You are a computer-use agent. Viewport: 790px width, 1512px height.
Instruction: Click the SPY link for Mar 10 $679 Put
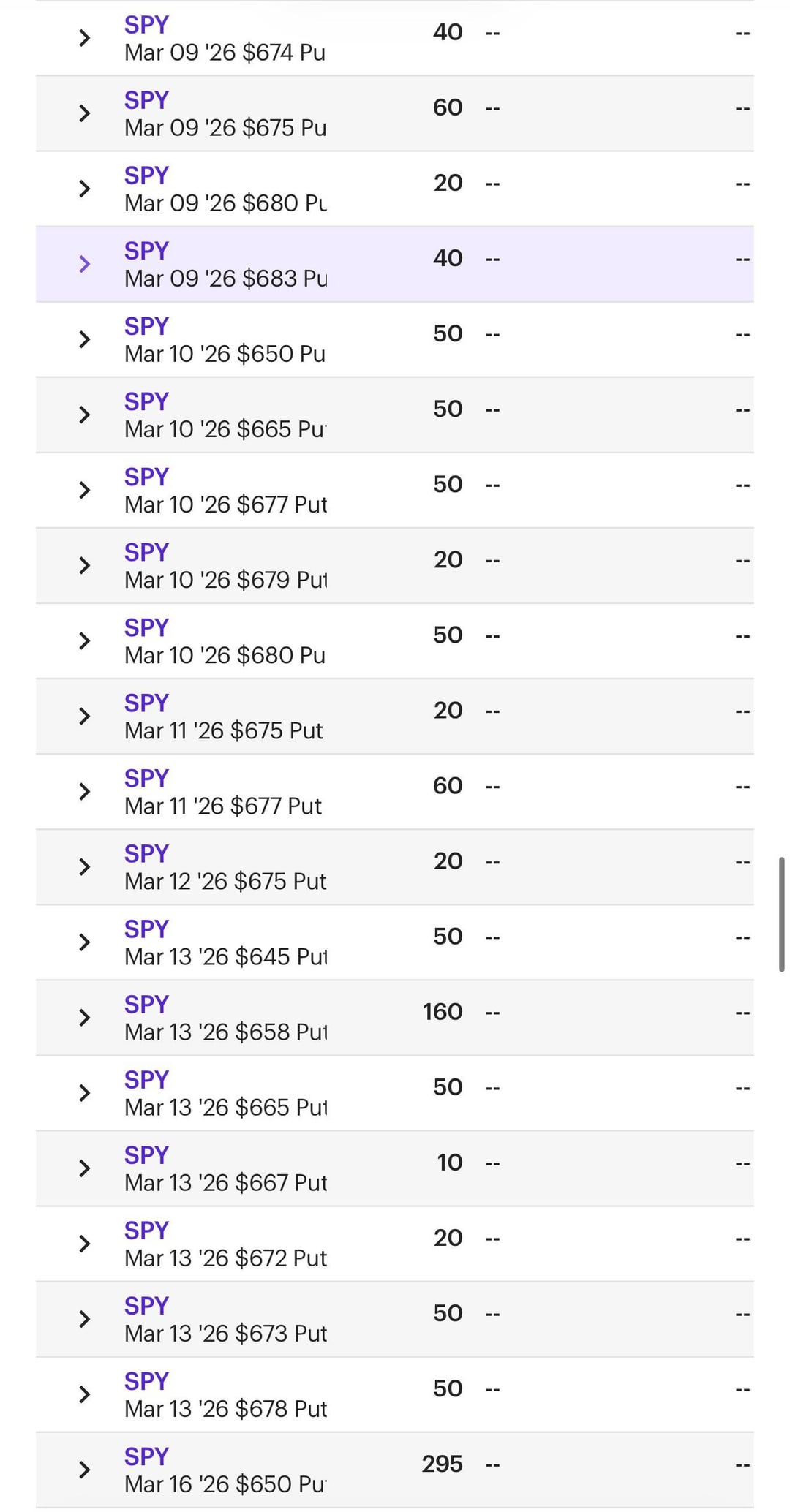pos(146,552)
